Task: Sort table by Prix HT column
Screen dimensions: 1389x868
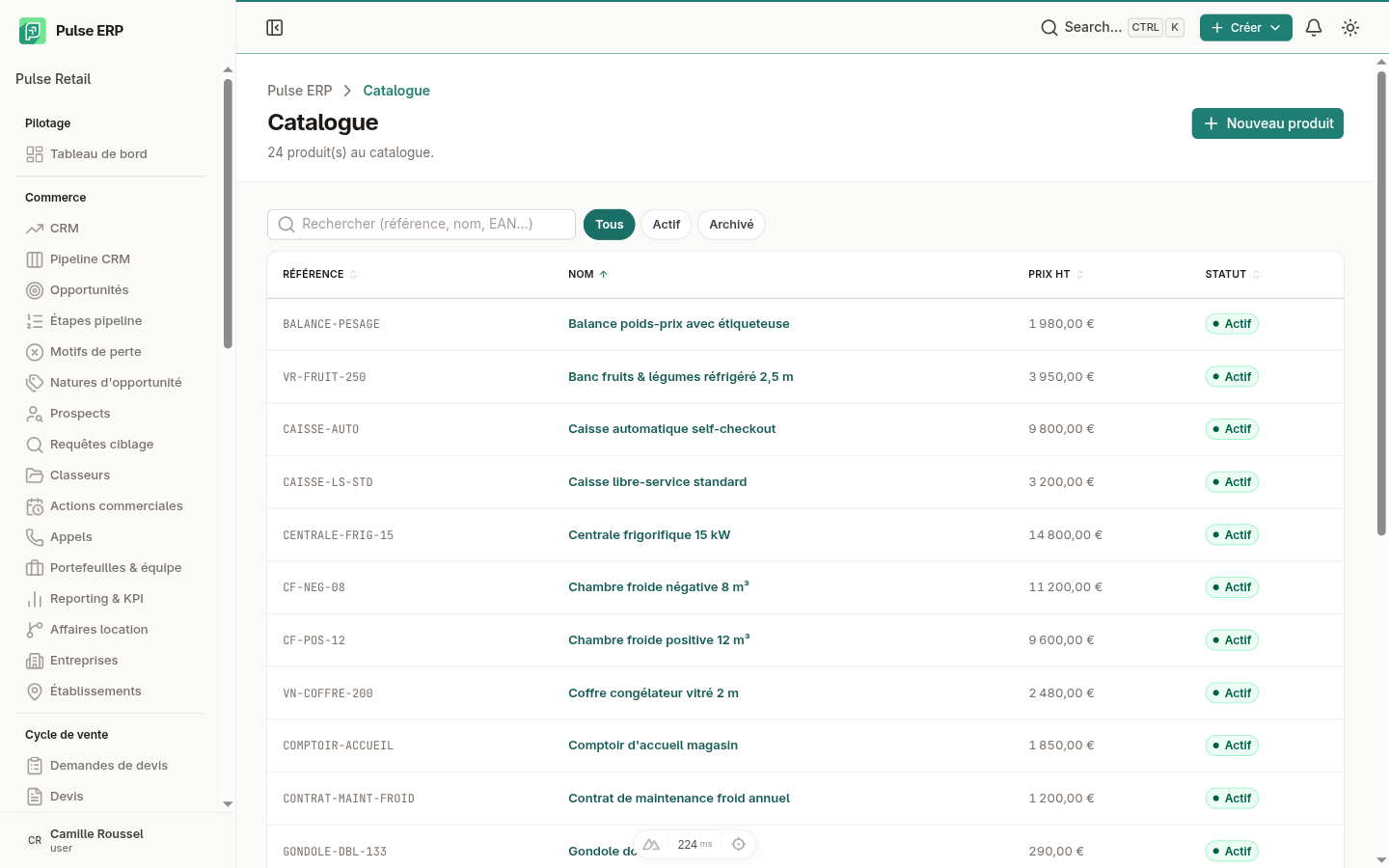Action: pyautogui.click(x=1056, y=275)
